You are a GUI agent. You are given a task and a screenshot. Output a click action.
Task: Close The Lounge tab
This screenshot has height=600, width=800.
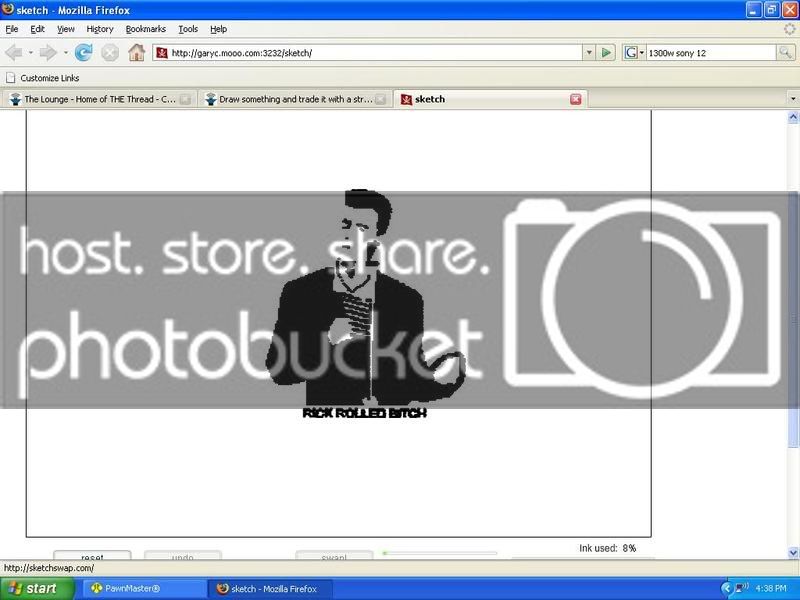click(185, 99)
